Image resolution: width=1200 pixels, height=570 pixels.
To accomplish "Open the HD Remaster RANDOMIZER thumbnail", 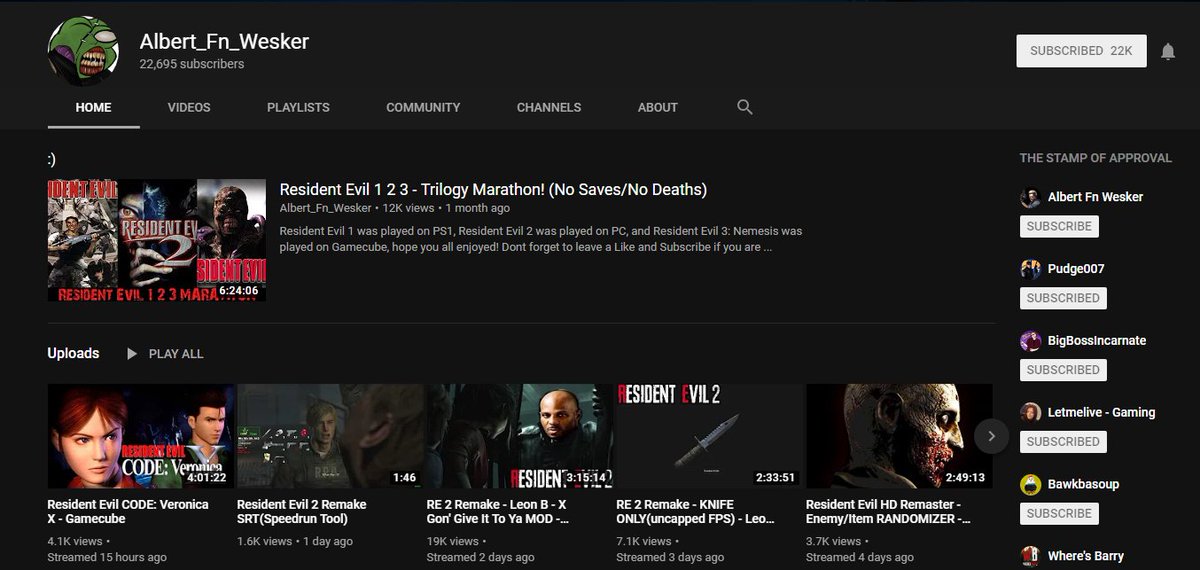I will tap(899, 436).
